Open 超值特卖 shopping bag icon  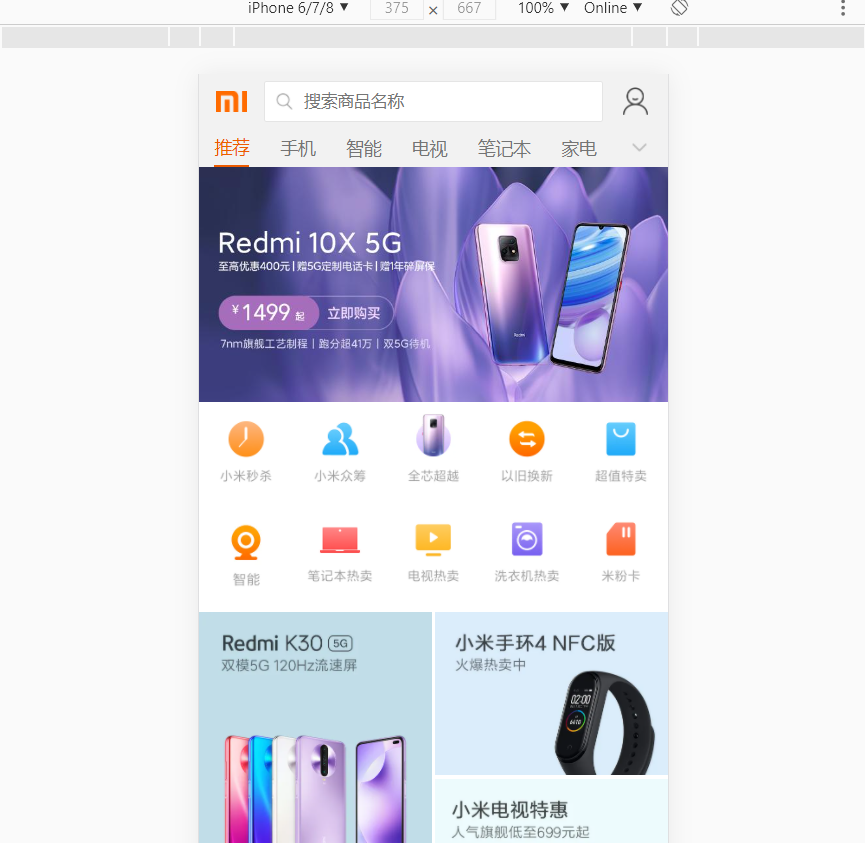pos(621,439)
